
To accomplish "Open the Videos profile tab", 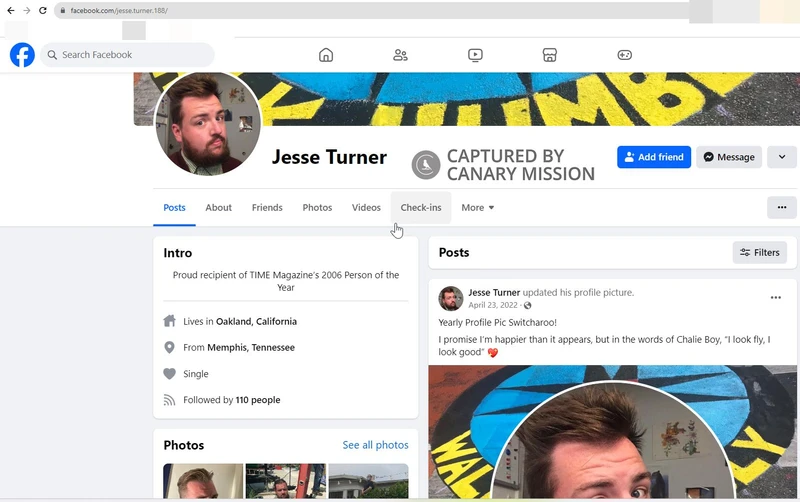I will [366, 208].
